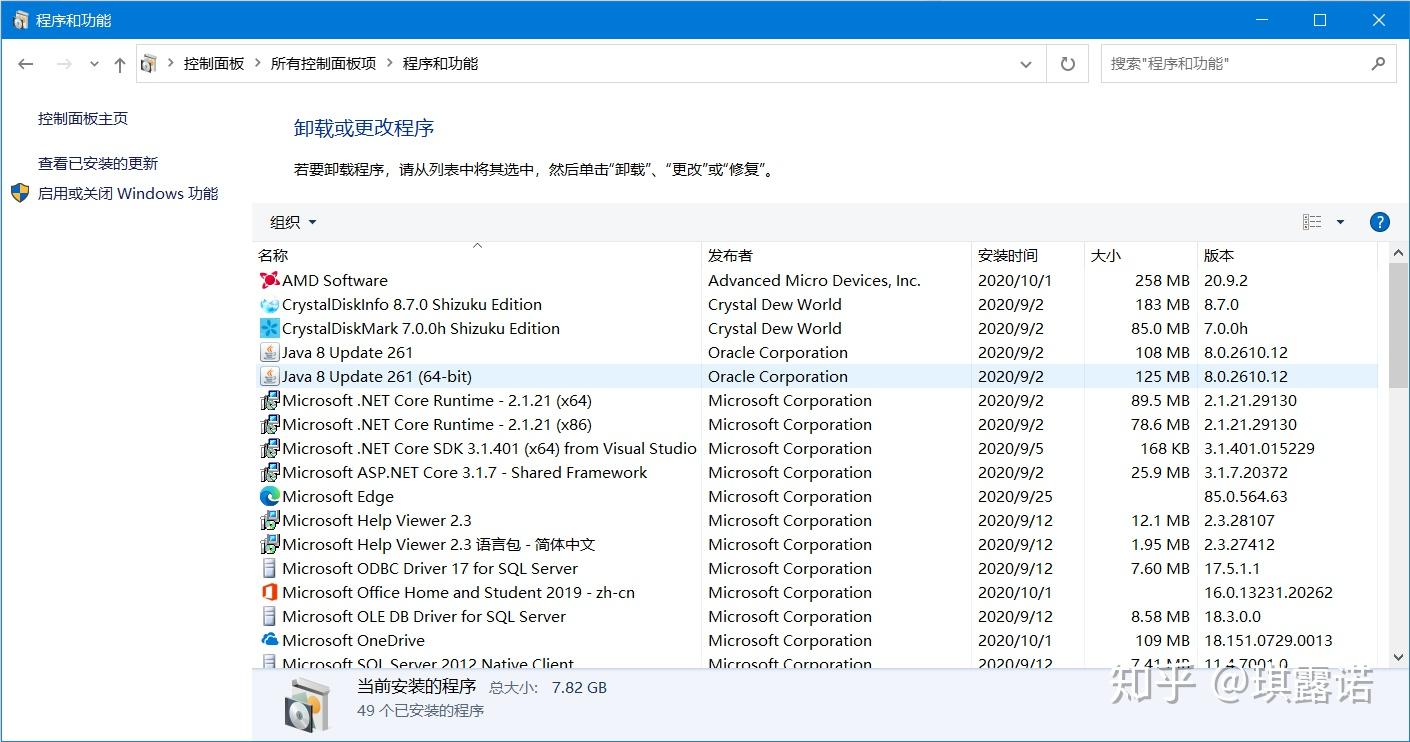Sort by the 版本 column header
Viewport: 1410px width, 742px height.
point(1289,256)
